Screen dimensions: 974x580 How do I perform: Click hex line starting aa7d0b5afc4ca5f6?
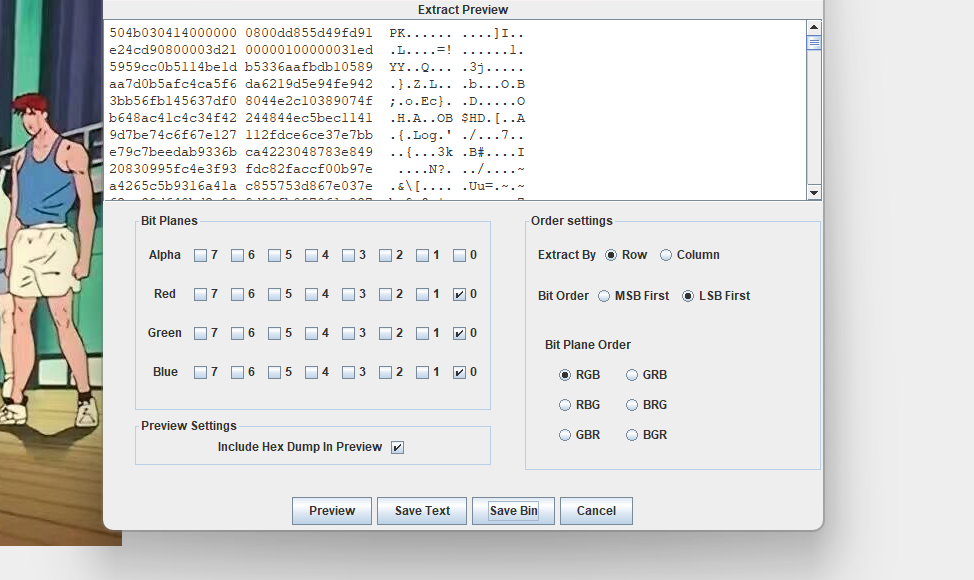[x=317, y=84]
